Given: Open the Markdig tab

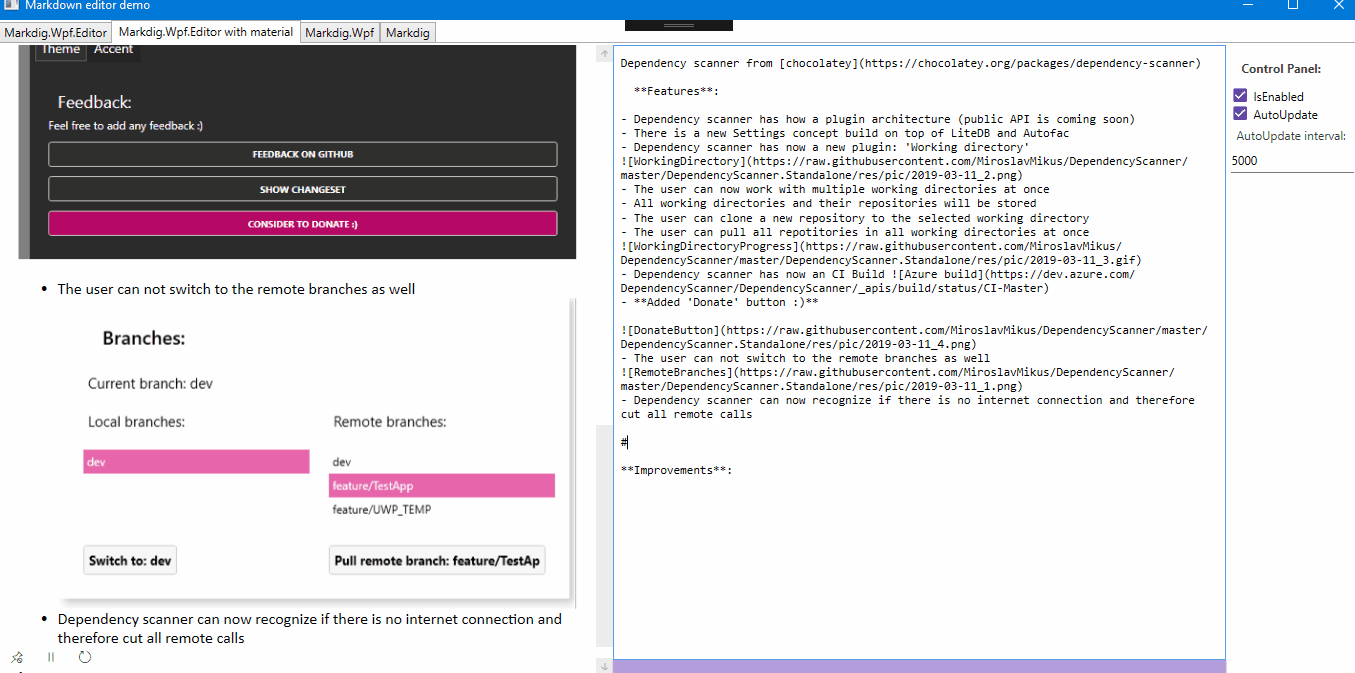Looking at the screenshot, I should point(408,33).
